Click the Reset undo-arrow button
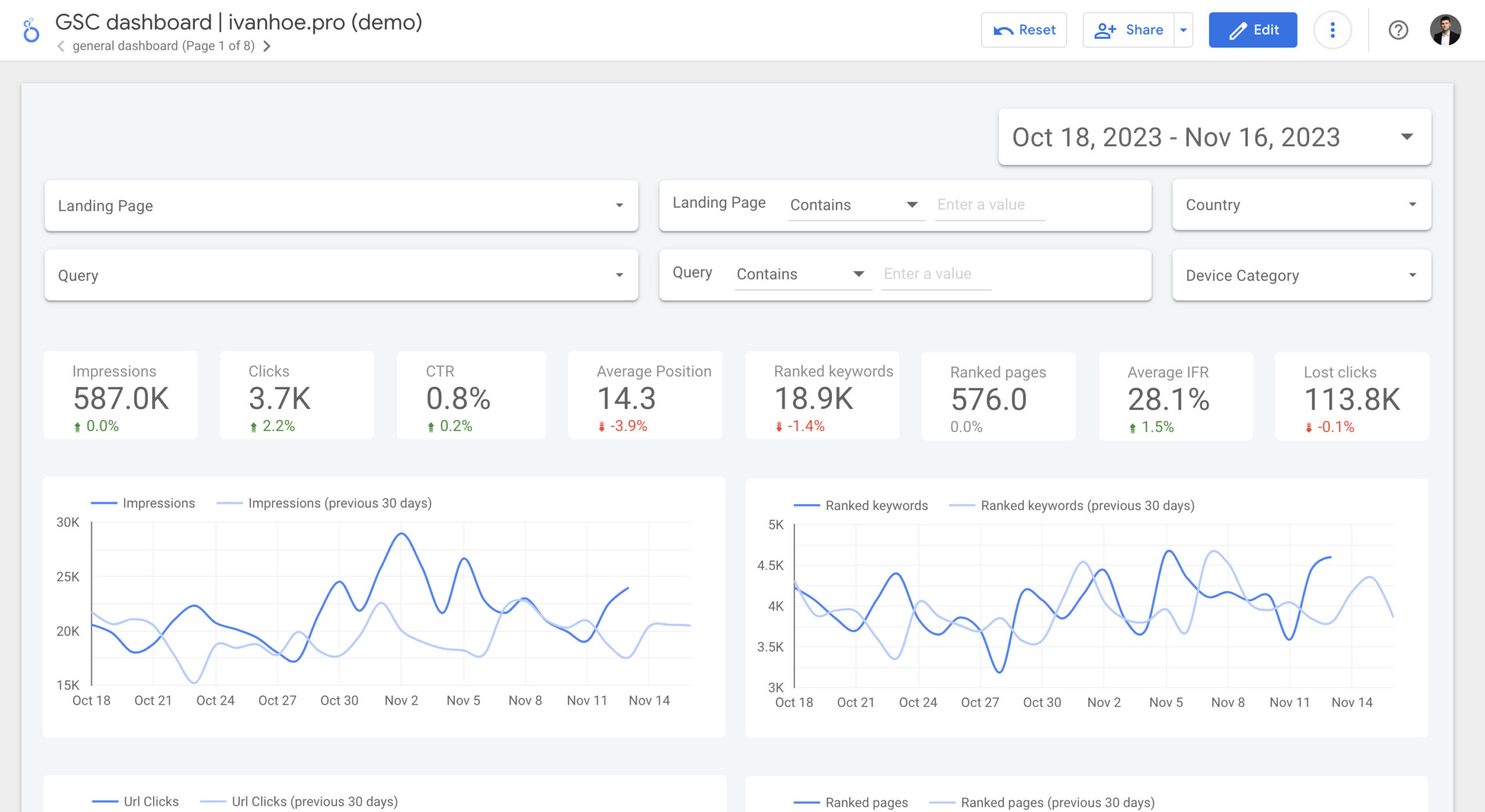This screenshot has height=812, width=1485. [x=1023, y=30]
